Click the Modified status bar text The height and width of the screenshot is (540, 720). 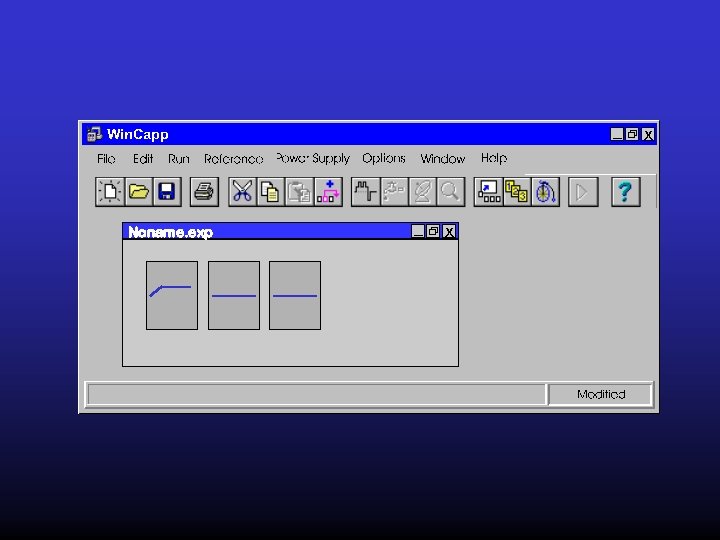tap(601, 394)
